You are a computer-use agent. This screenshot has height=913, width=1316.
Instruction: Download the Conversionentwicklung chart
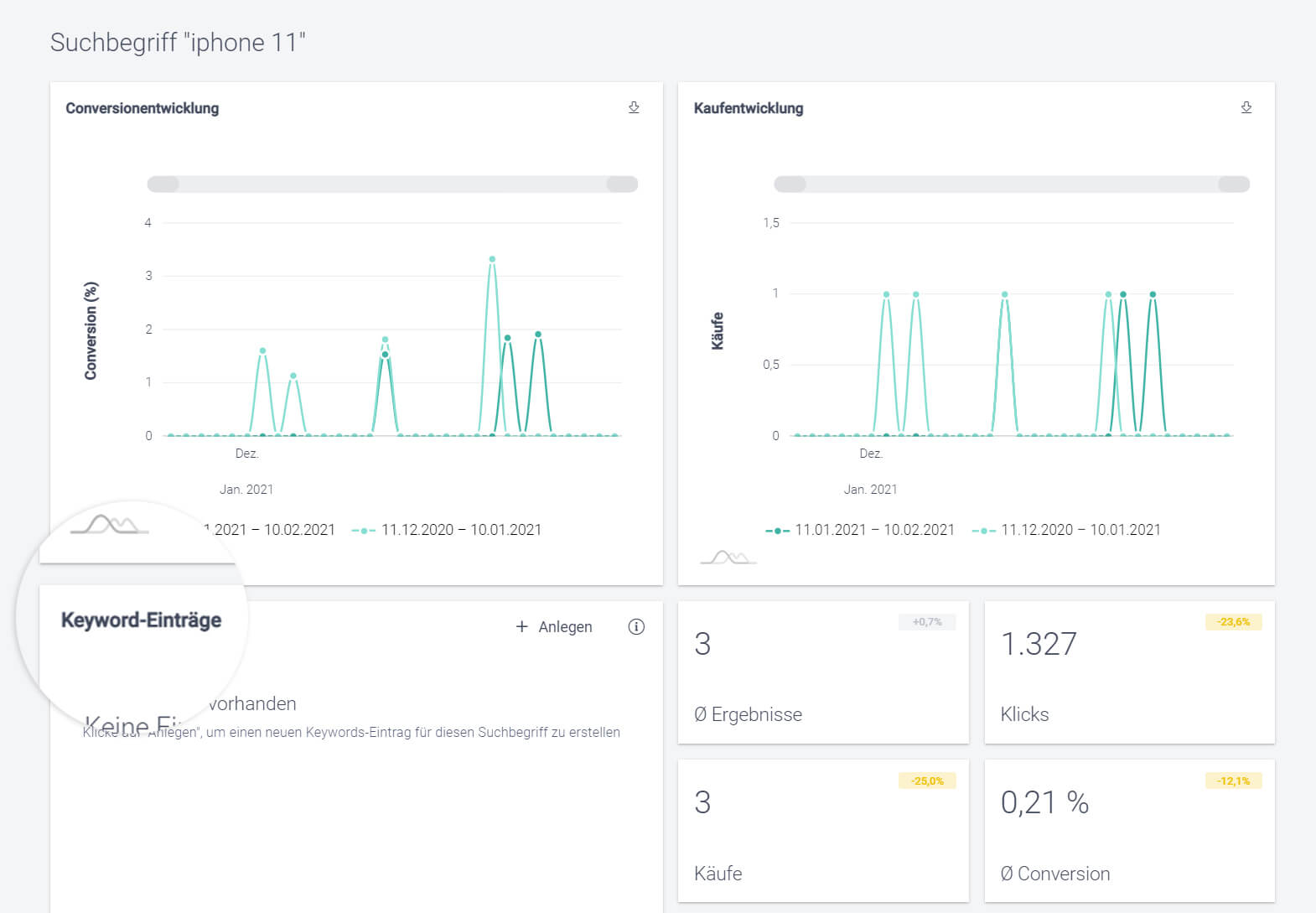click(634, 107)
